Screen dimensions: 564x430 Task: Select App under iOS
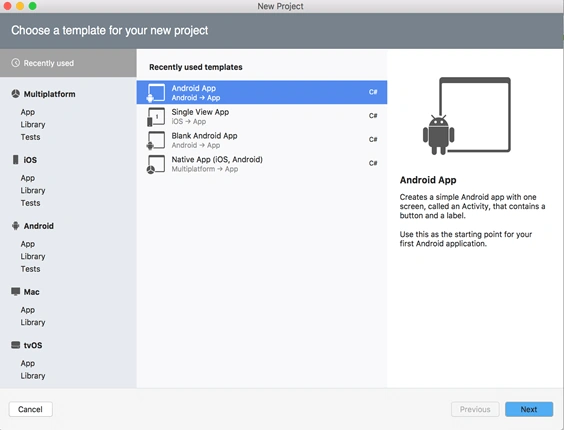coord(28,178)
